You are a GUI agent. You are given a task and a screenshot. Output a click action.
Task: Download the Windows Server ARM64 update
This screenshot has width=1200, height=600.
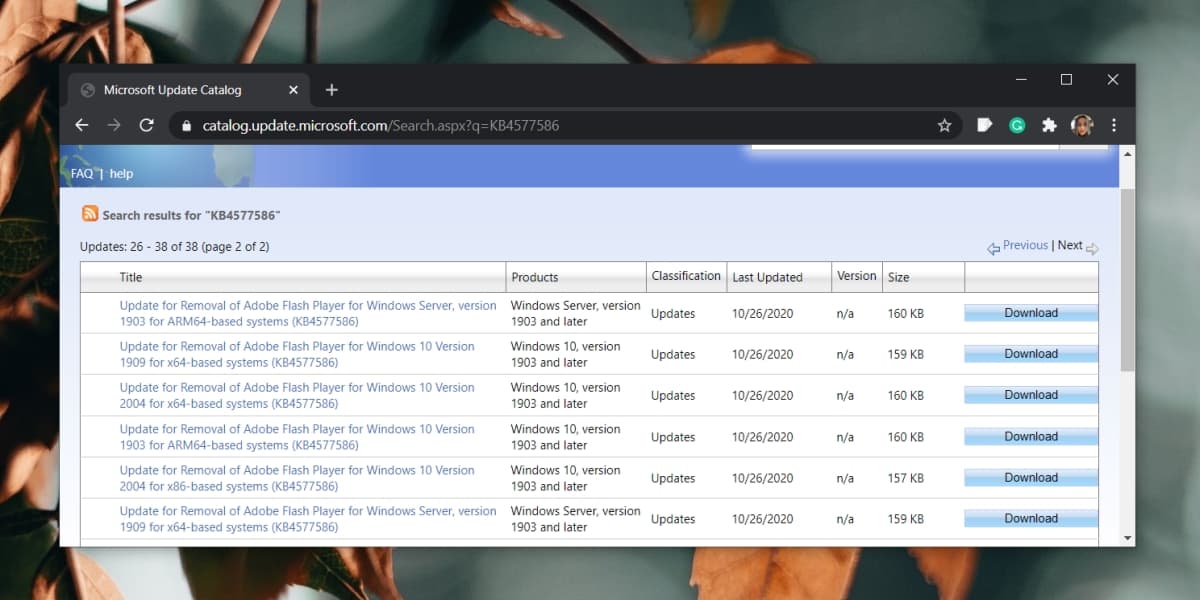(1029, 312)
